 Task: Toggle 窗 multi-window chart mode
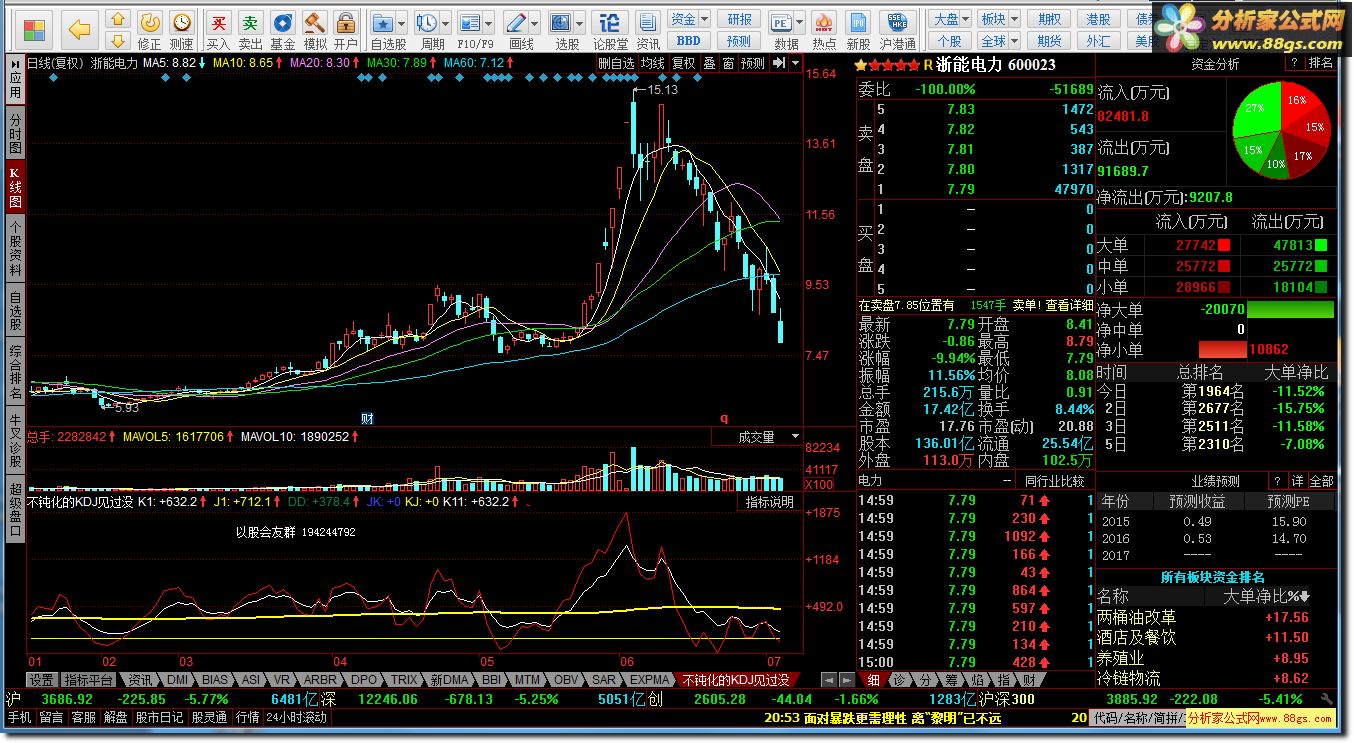click(728, 63)
